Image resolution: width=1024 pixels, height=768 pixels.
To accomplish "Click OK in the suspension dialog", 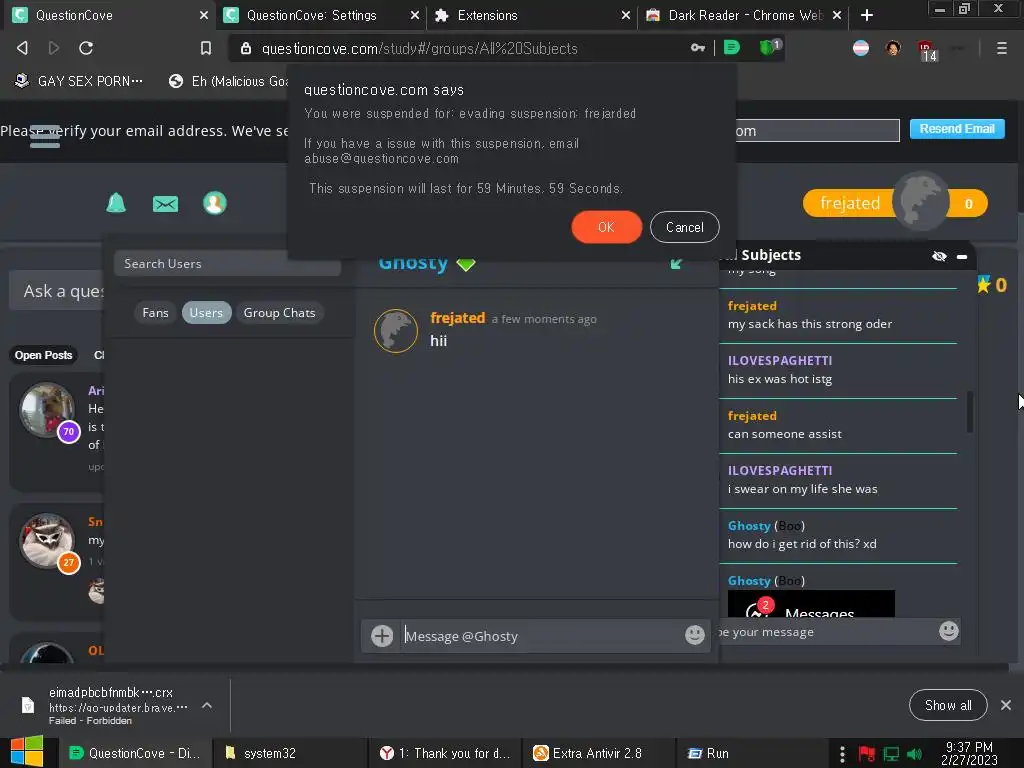I will [x=606, y=227].
